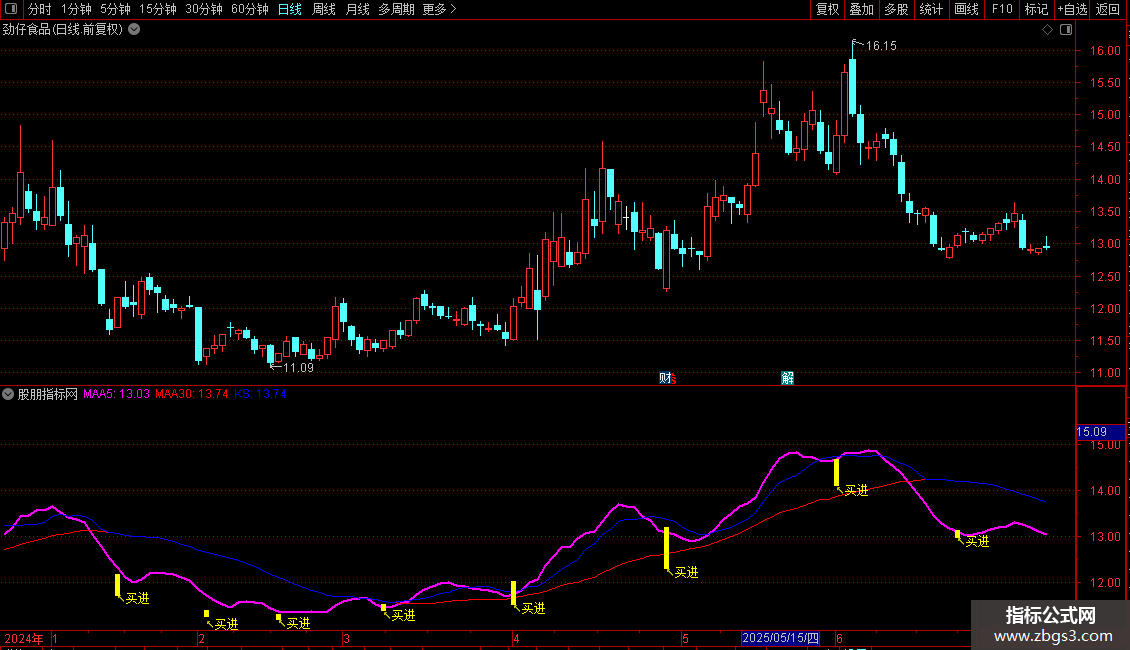
Task: Click the 2025/05/15/四 date marker
Action: coord(780,638)
